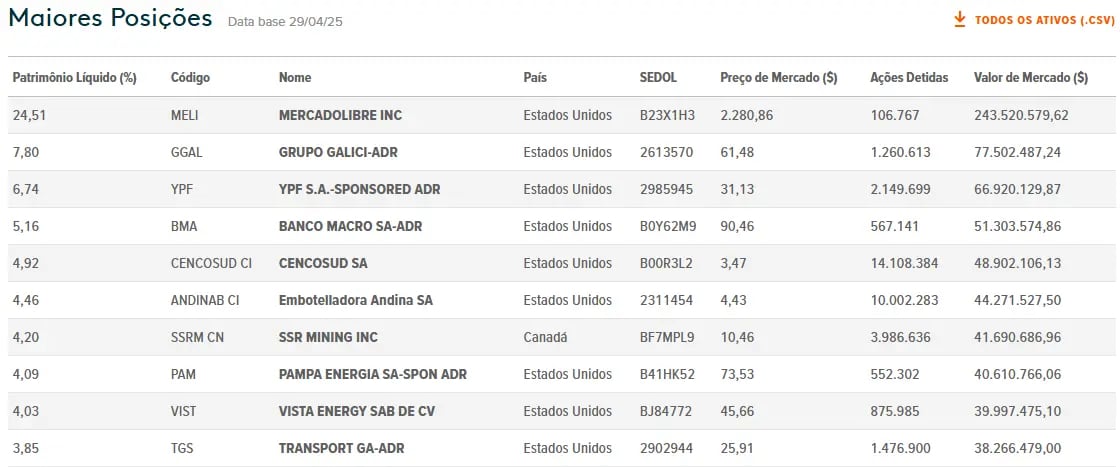This screenshot has height=467, width=1120.
Task: Select the TRANSPORT GA-ADR name
Action: pyautogui.click(x=341, y=448)
